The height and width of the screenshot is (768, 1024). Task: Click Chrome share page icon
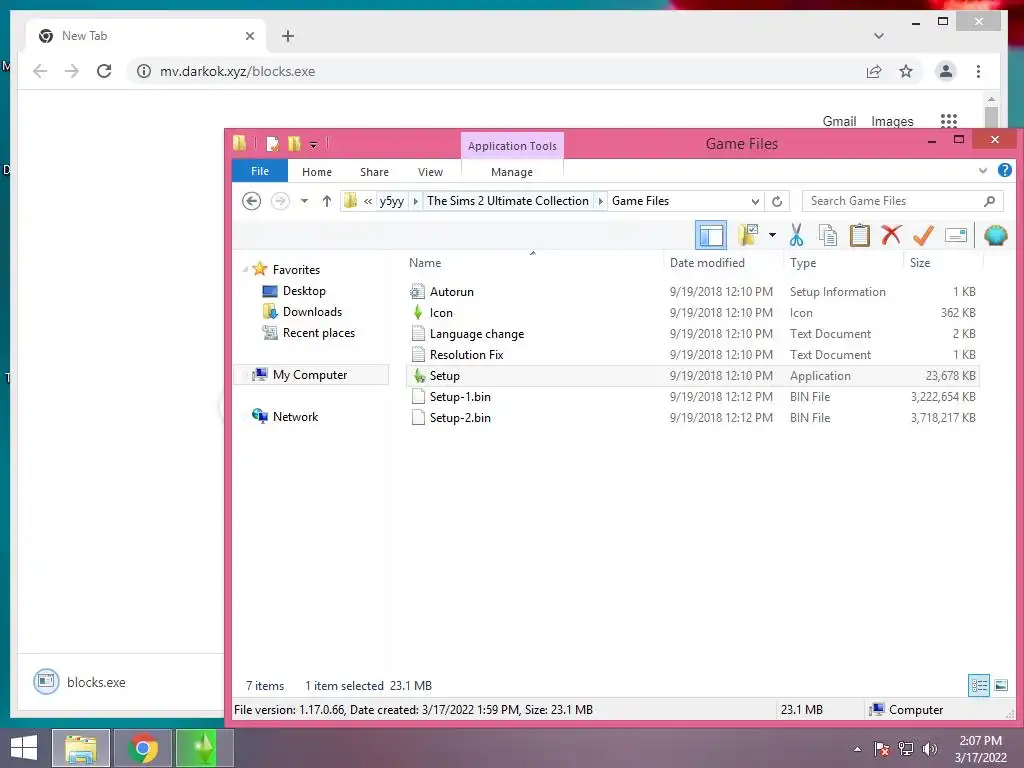873,71
